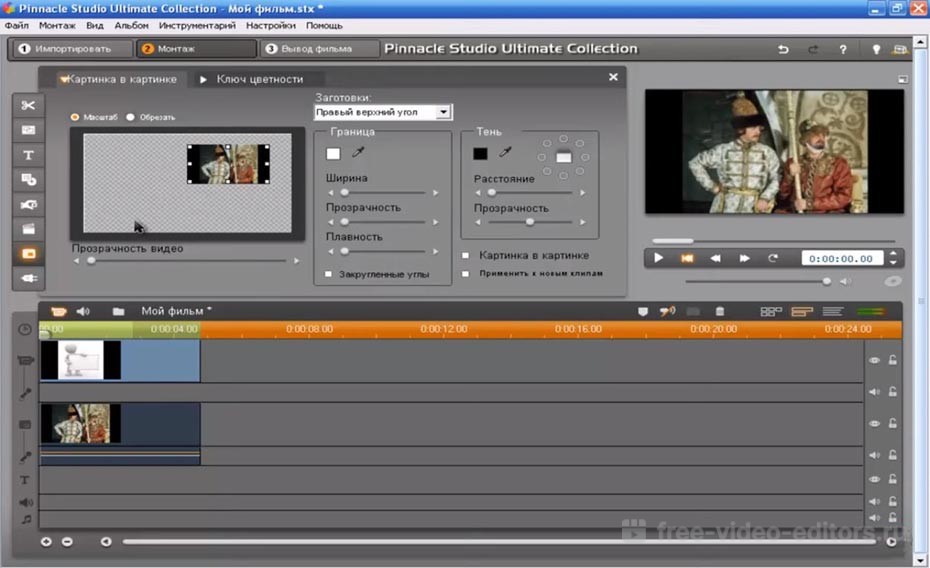The width and height of the screenshot is (930, 568).
Task: Select the scissors split clip tool
Action: [28, 106]
